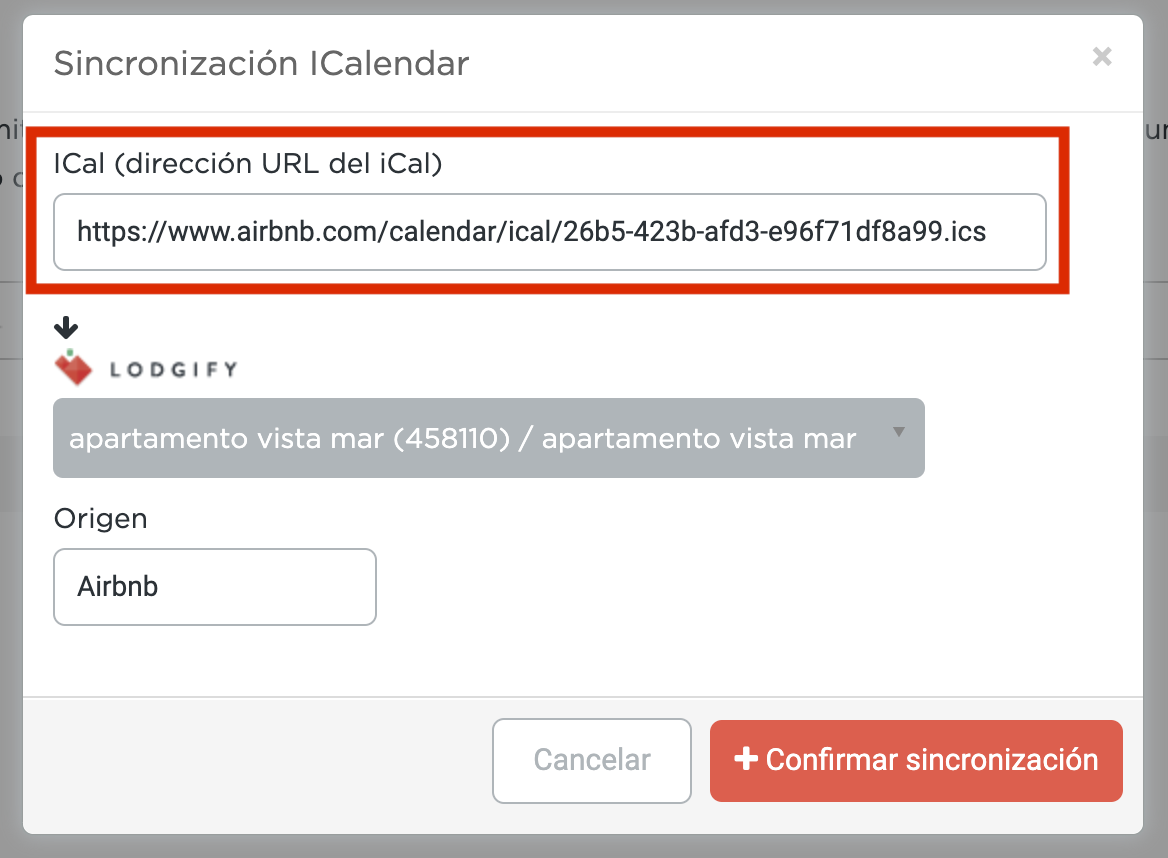Click the close icon of Sincronización ICalendar
Screen dimensions: 1168x858
pos(1101,57)
